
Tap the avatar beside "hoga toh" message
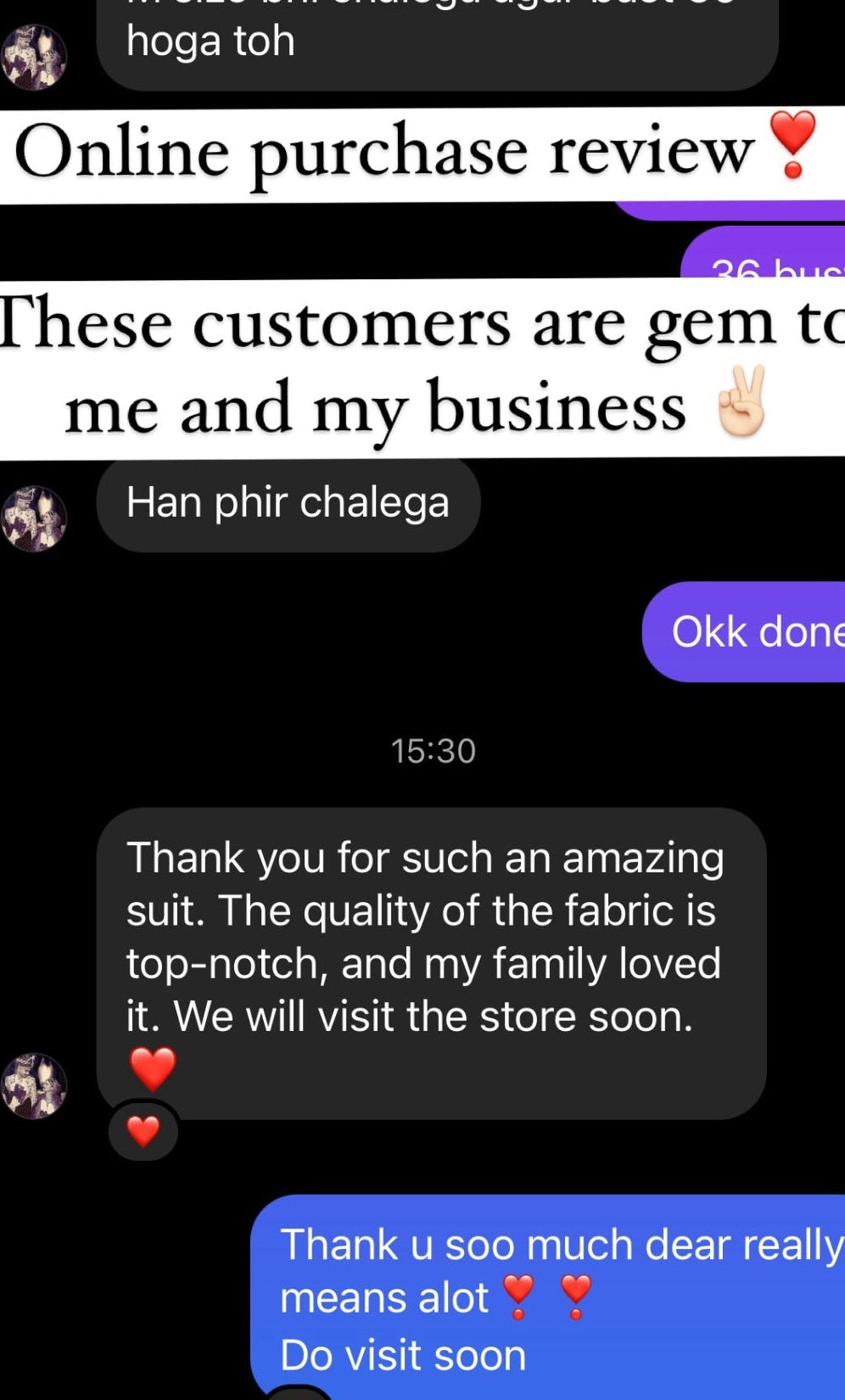pos(34,57)
